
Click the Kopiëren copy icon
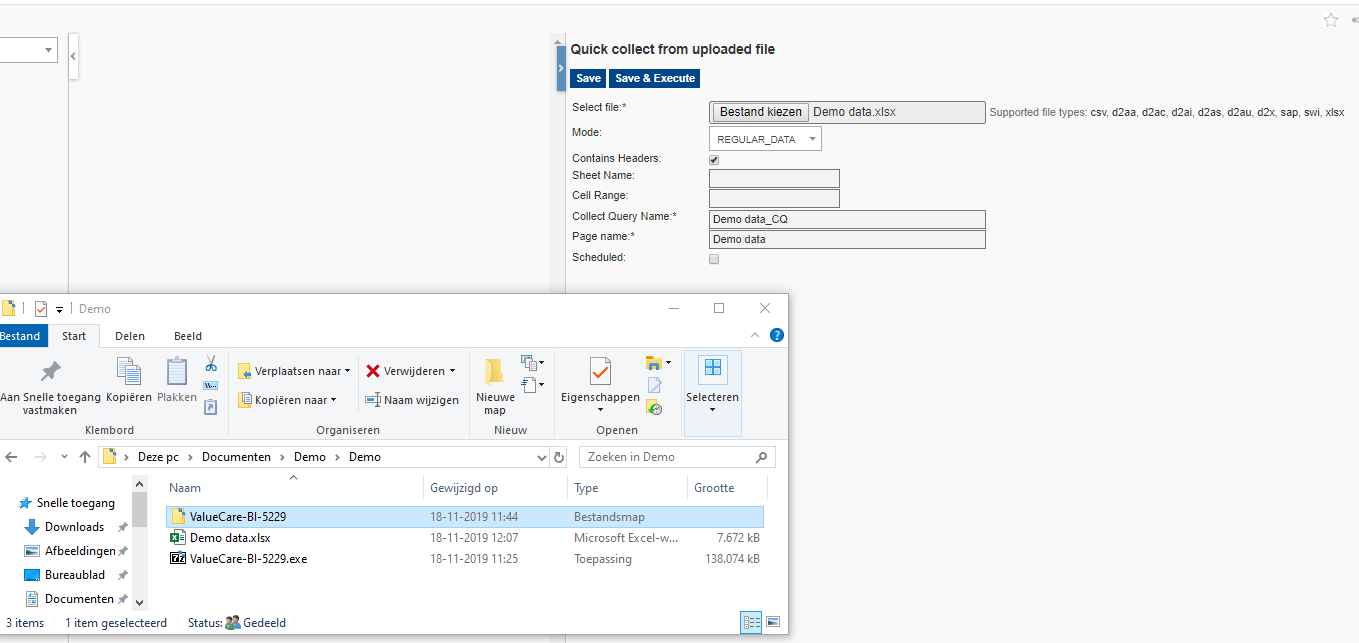pos(128,381)
